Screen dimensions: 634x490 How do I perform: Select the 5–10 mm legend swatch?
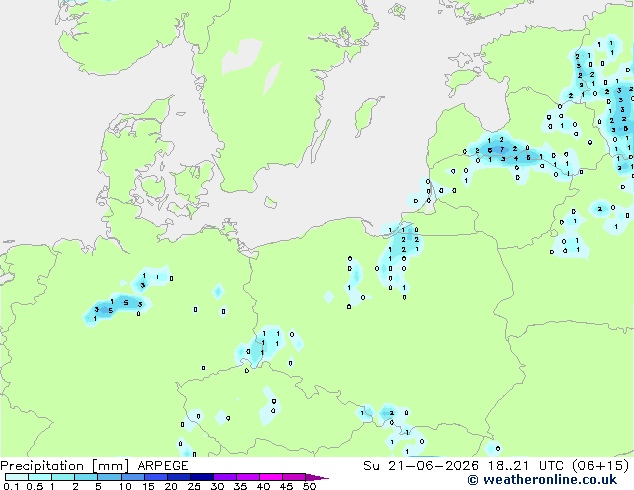(109, 477)
